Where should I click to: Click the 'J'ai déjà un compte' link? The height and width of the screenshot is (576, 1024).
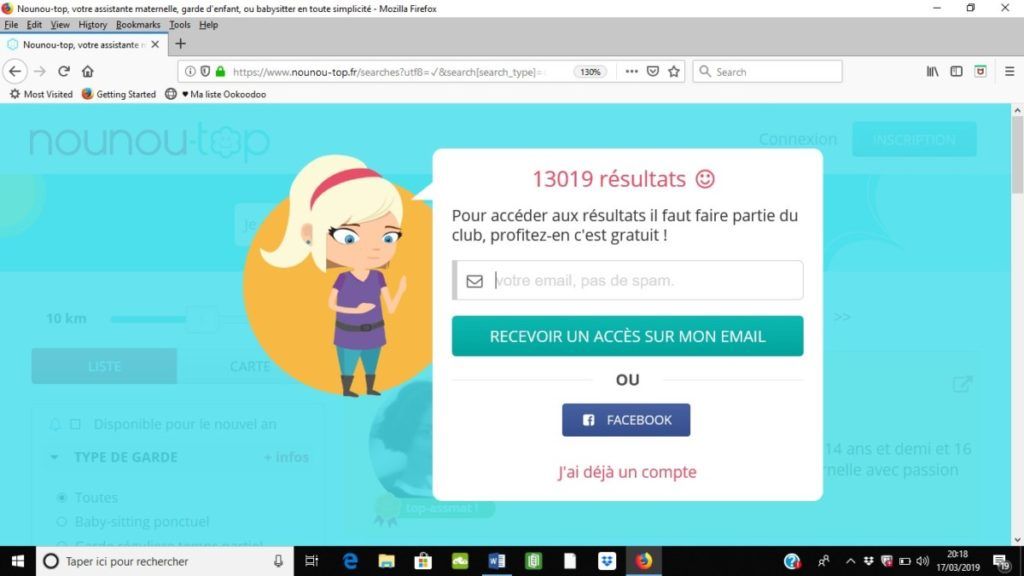[x=627, y=472]
